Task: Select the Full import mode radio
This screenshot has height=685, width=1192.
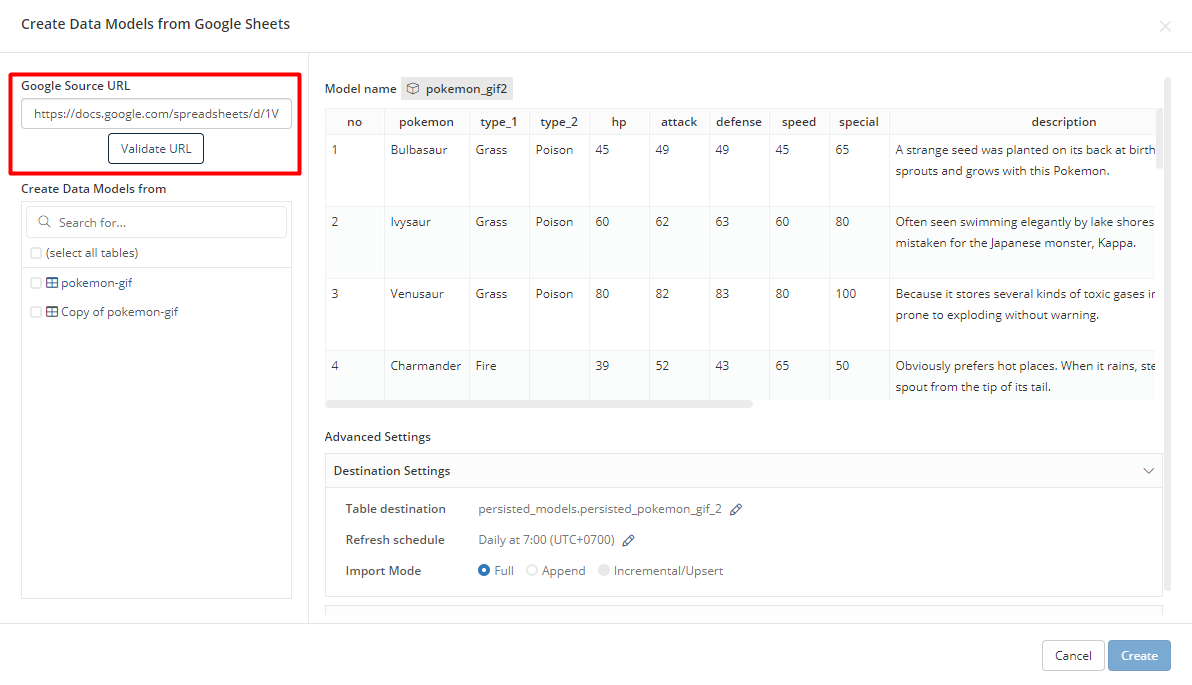Action: coord(483,570)
